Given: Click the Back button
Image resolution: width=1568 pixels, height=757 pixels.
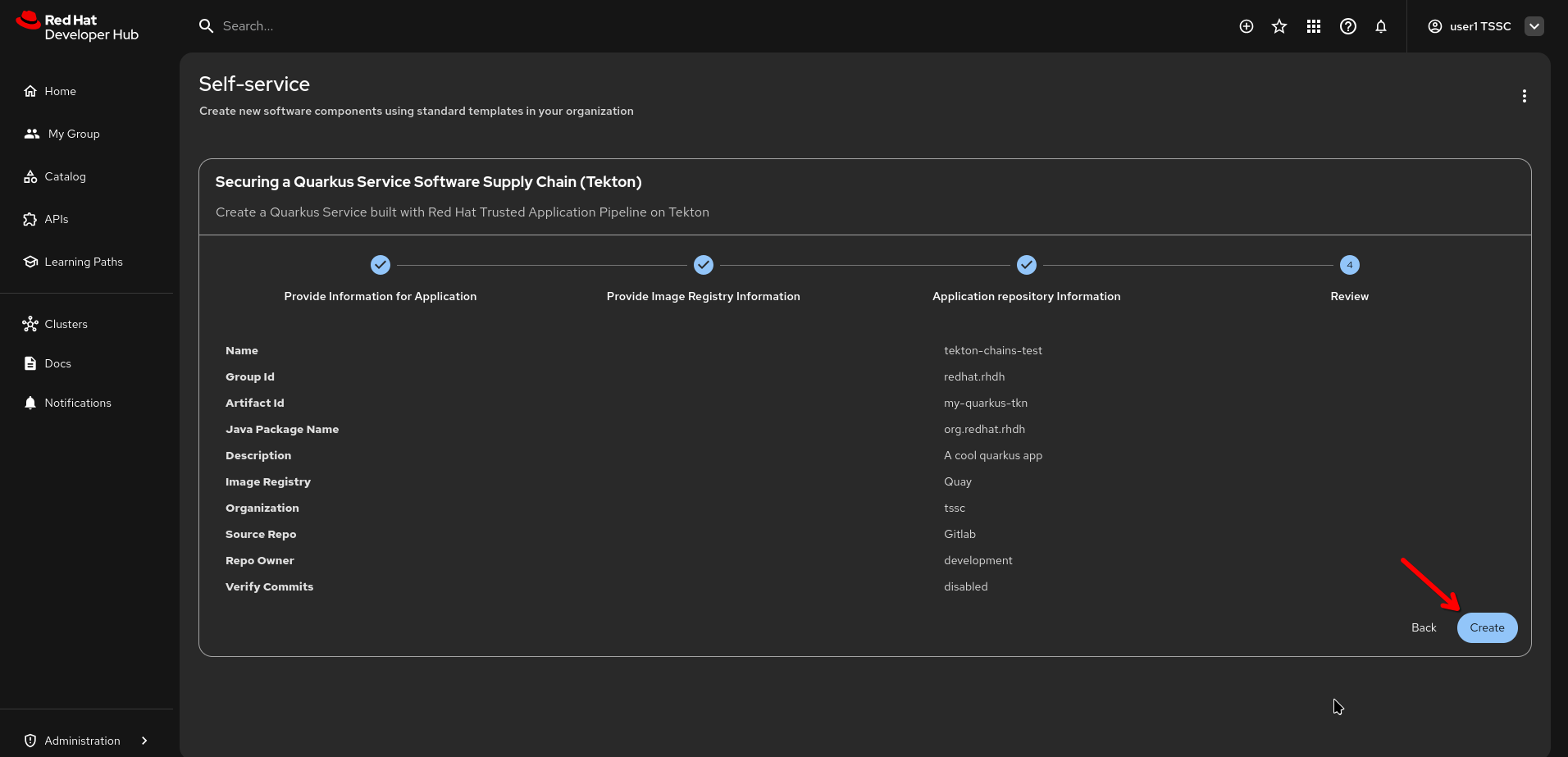Looking at the screenshot, I should click(x=1423, y=627).
